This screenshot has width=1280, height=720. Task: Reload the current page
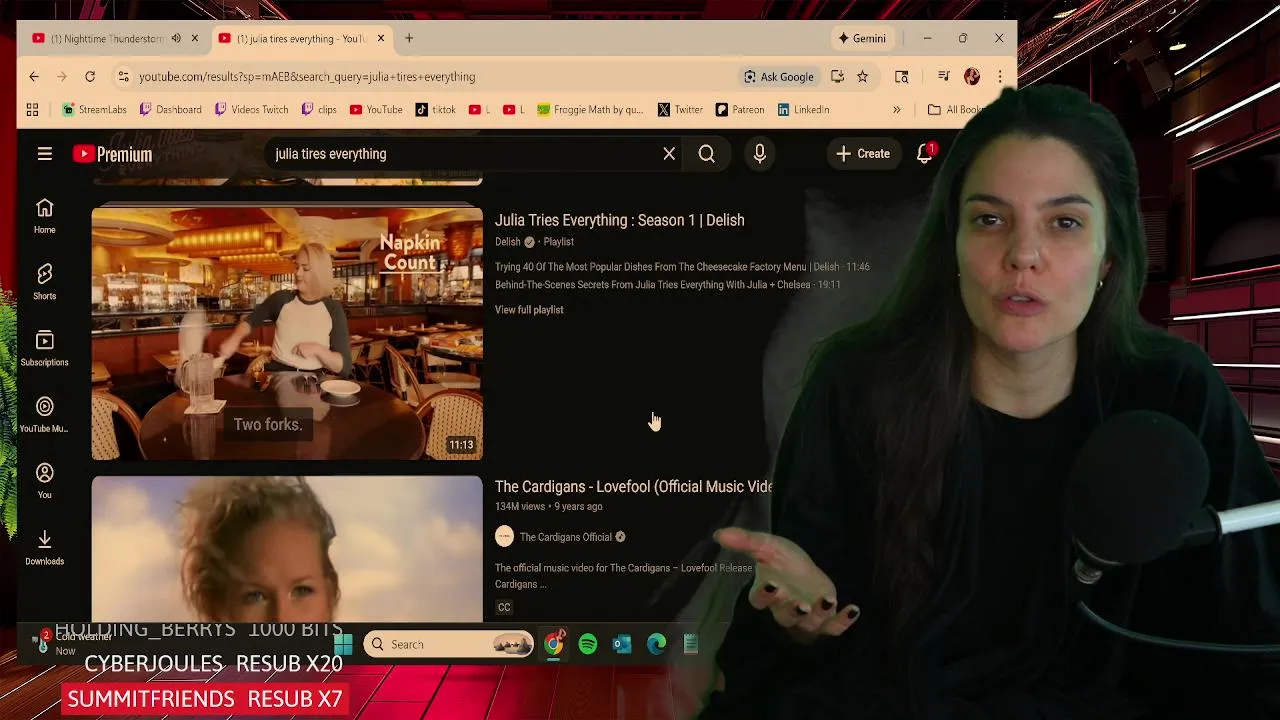[90, 77]
